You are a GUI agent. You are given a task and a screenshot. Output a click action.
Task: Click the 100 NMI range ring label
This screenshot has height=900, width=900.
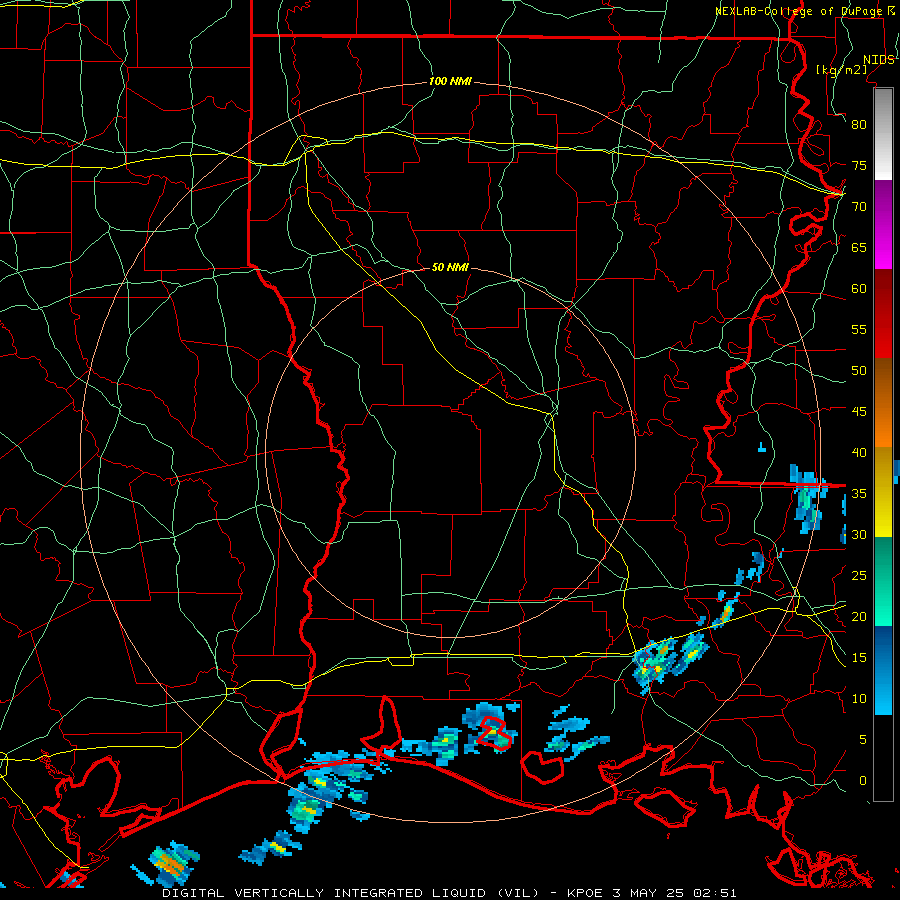click(x=450, y=82)
